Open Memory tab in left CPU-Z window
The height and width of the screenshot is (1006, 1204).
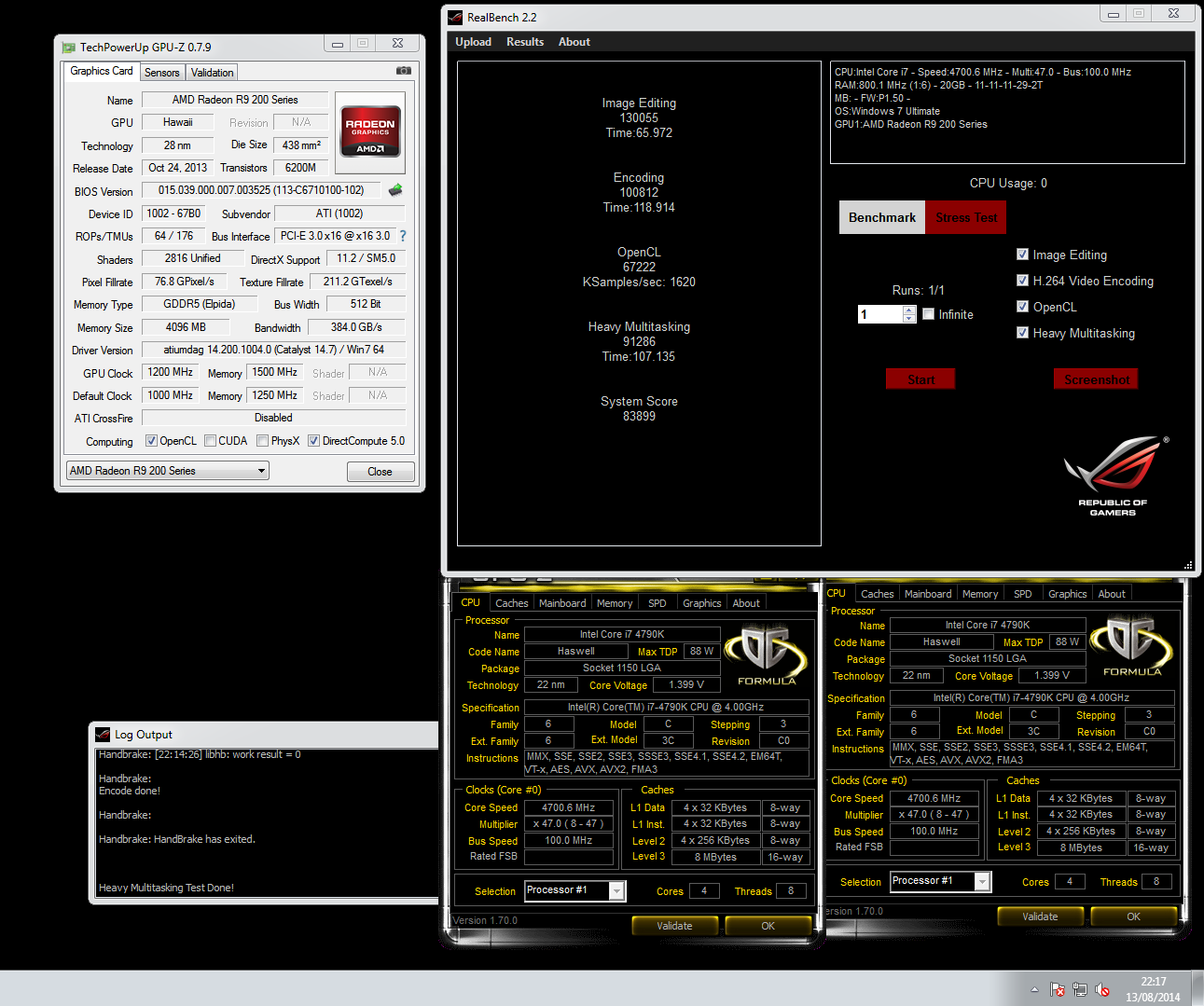[615, 603]
